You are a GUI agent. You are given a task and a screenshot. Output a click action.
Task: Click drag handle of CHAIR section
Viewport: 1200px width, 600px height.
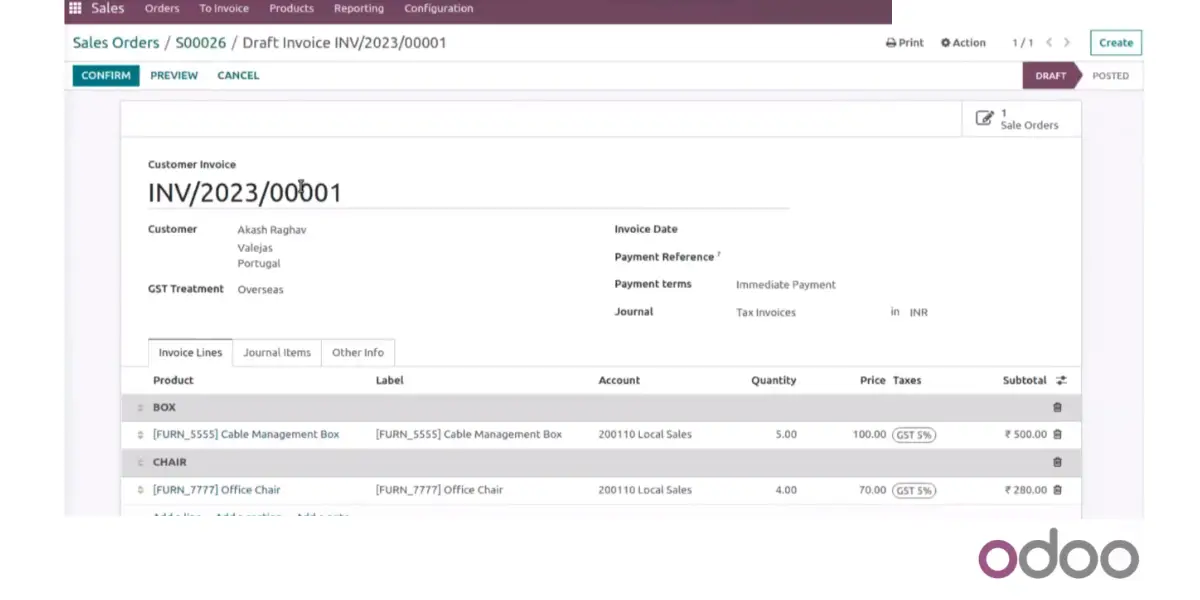140,463
